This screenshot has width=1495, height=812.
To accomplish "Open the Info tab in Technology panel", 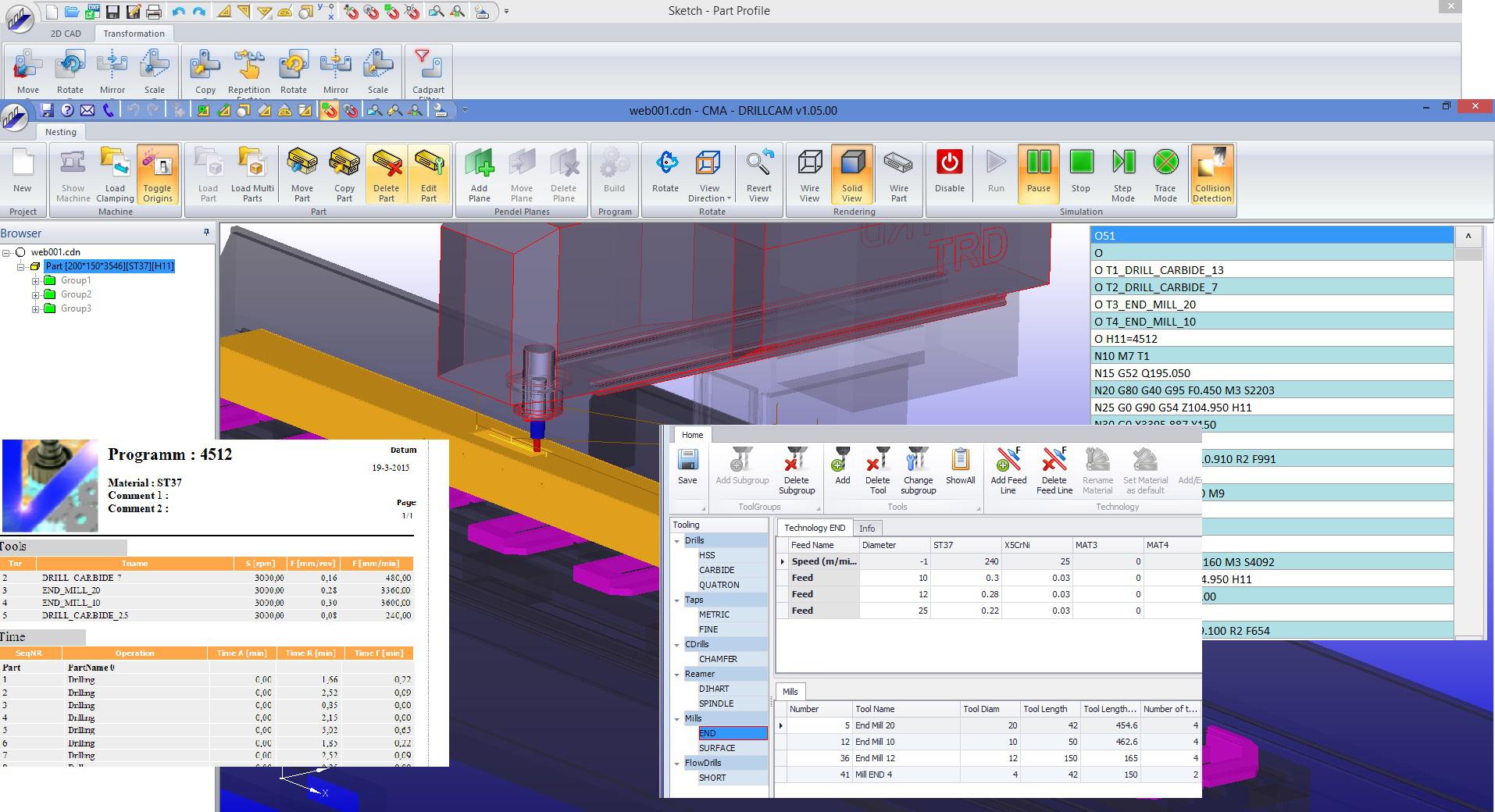I will [x=866, y=529].
